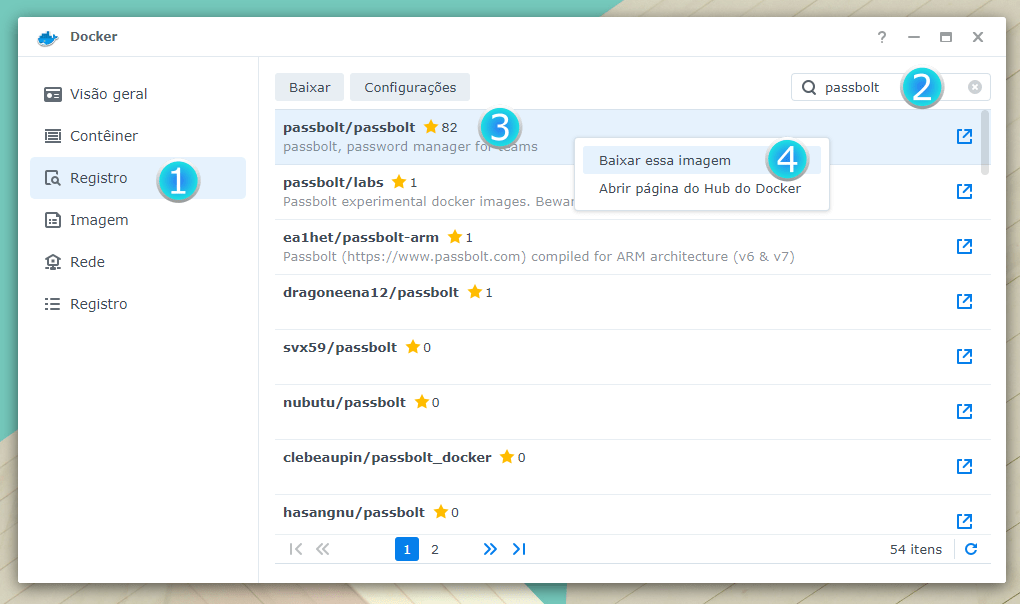Screen dimensions: 1020x604
Task: Open external link icon for passbolt/passbolt
Action: tap(964, 136)
